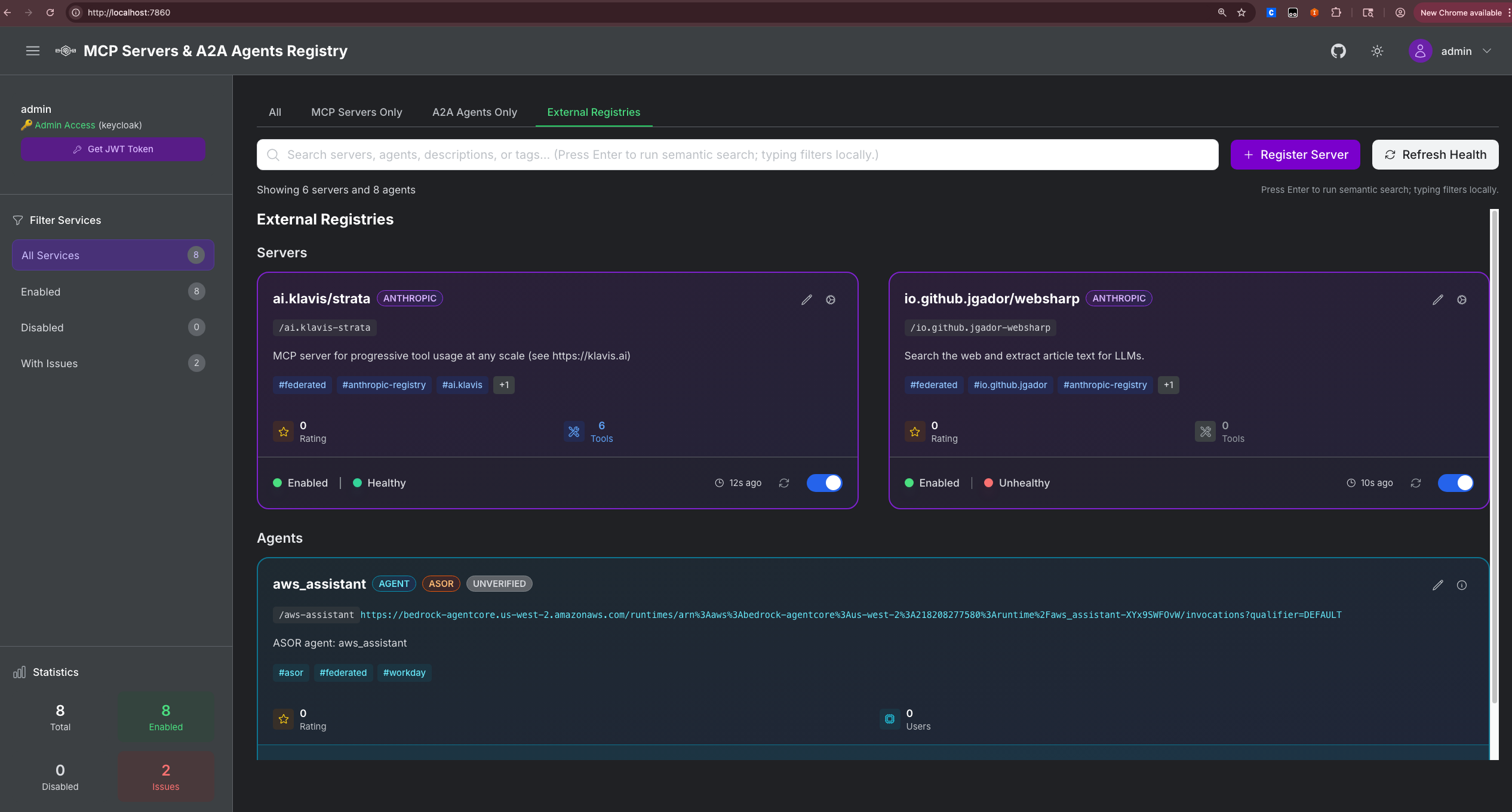Viewport: 1512px width, 812px height.
Task: Expand +1 tag on ai.klavis/strata card
Action: pos(503,385)
